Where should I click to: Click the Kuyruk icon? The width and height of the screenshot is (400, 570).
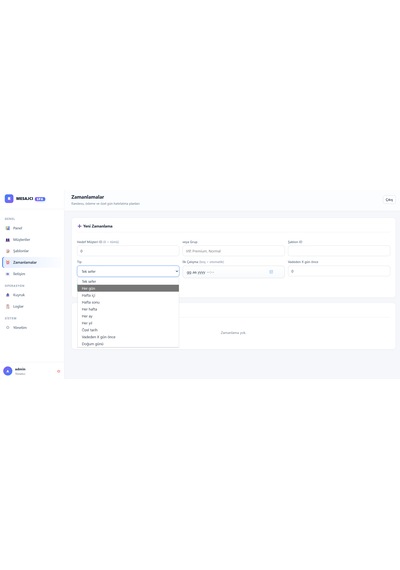click(8, 295)
